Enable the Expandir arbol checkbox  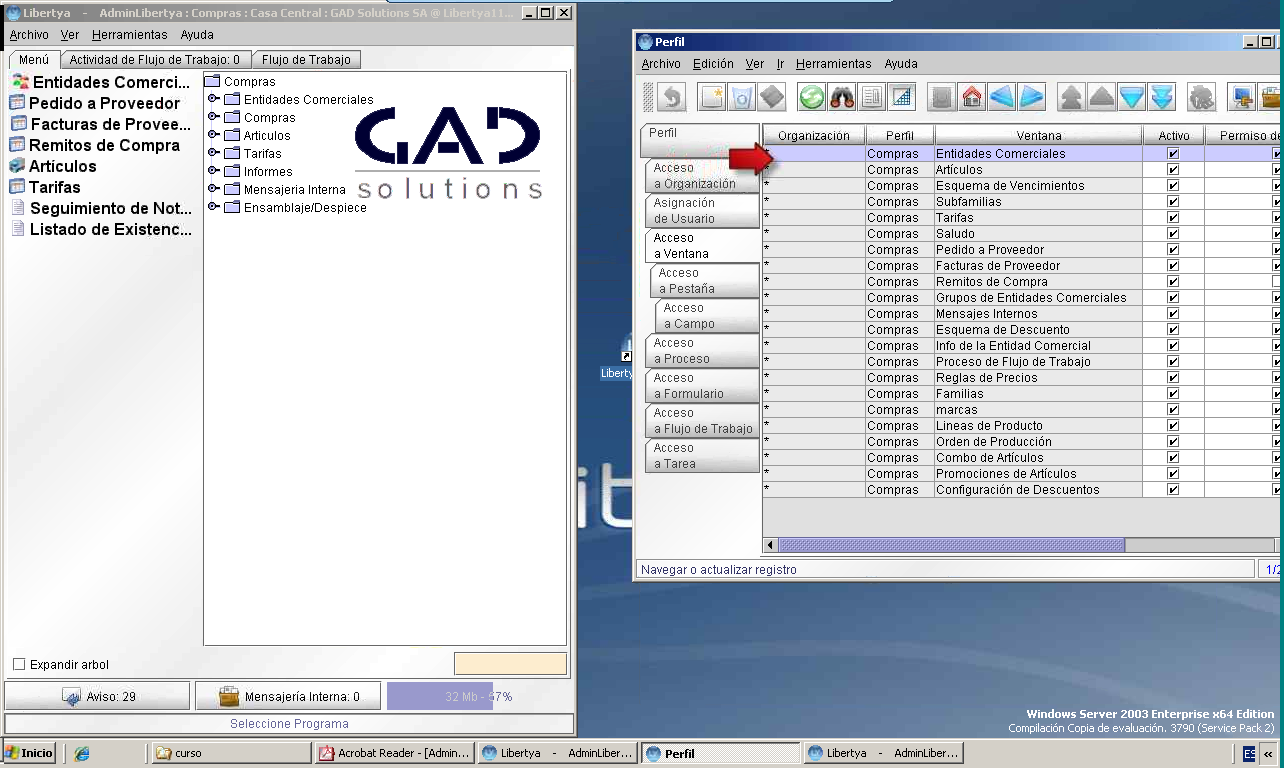[x=19, y=665]
